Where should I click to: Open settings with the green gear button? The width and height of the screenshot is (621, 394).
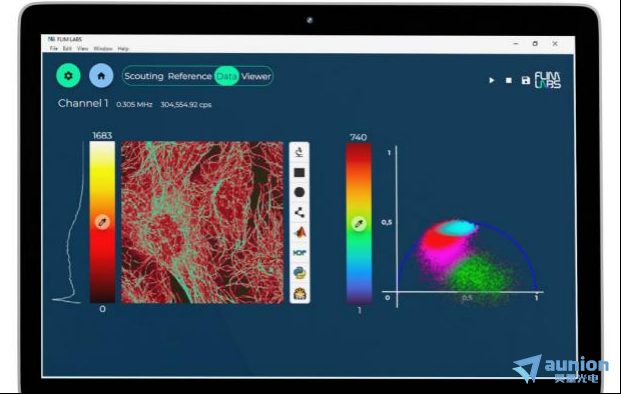point(68,75)
